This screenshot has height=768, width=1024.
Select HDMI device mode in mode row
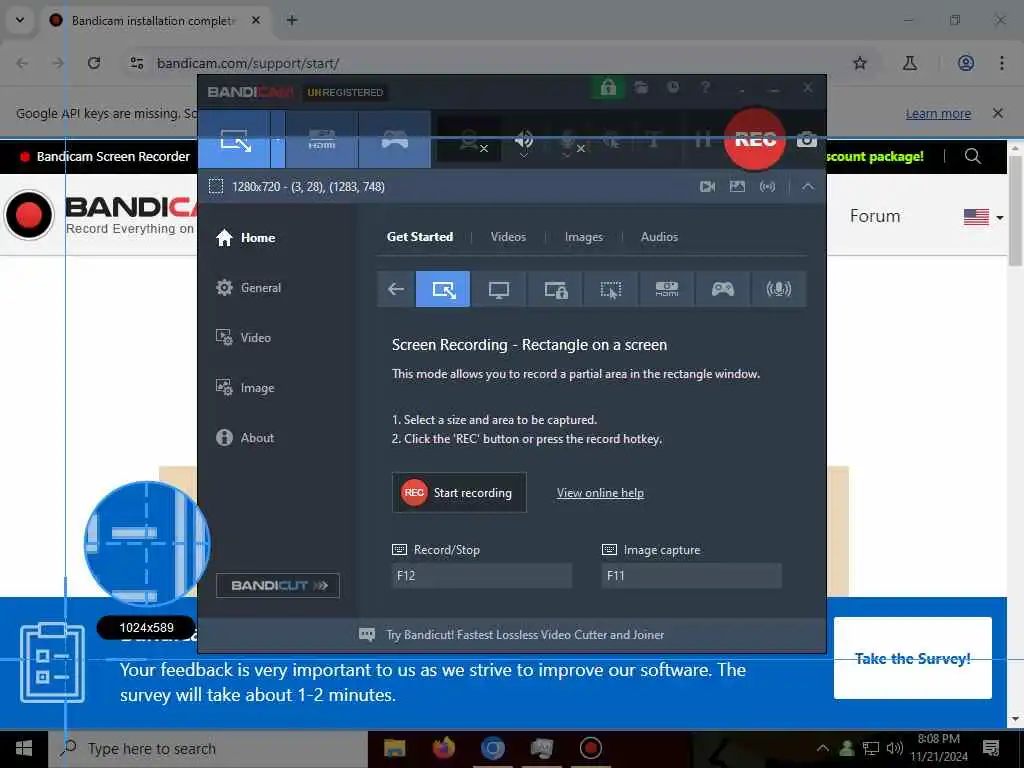(667, 289)
